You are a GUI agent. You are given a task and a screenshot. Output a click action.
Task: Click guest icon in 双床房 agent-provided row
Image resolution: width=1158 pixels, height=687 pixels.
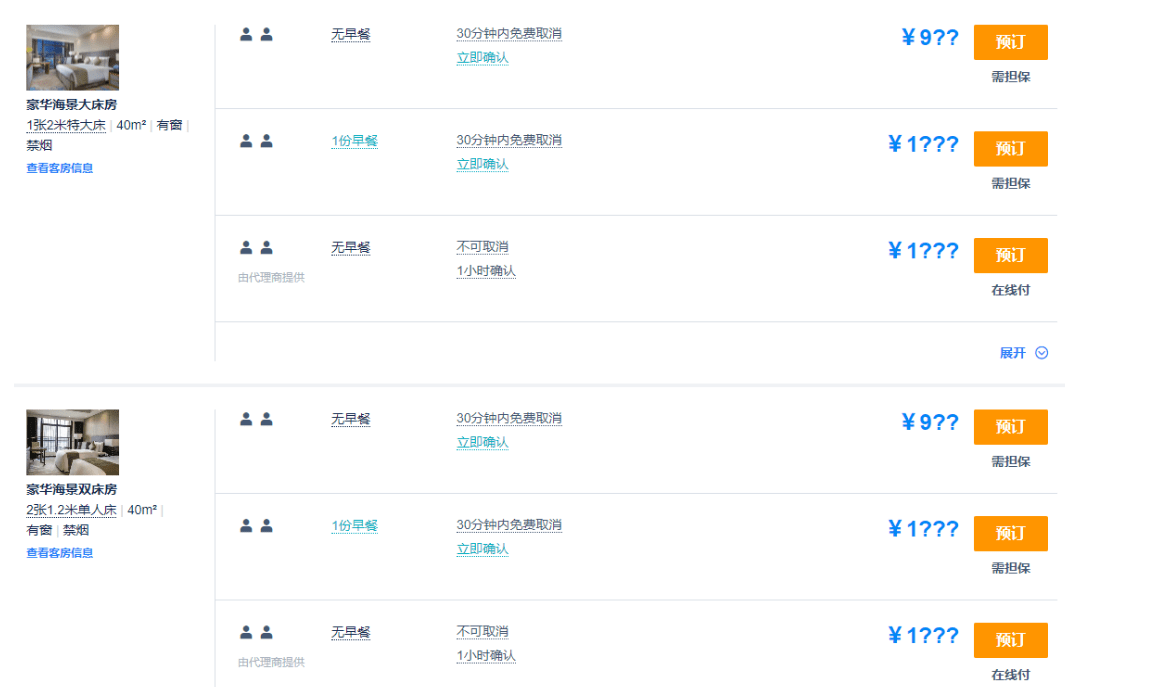point(256,633)
